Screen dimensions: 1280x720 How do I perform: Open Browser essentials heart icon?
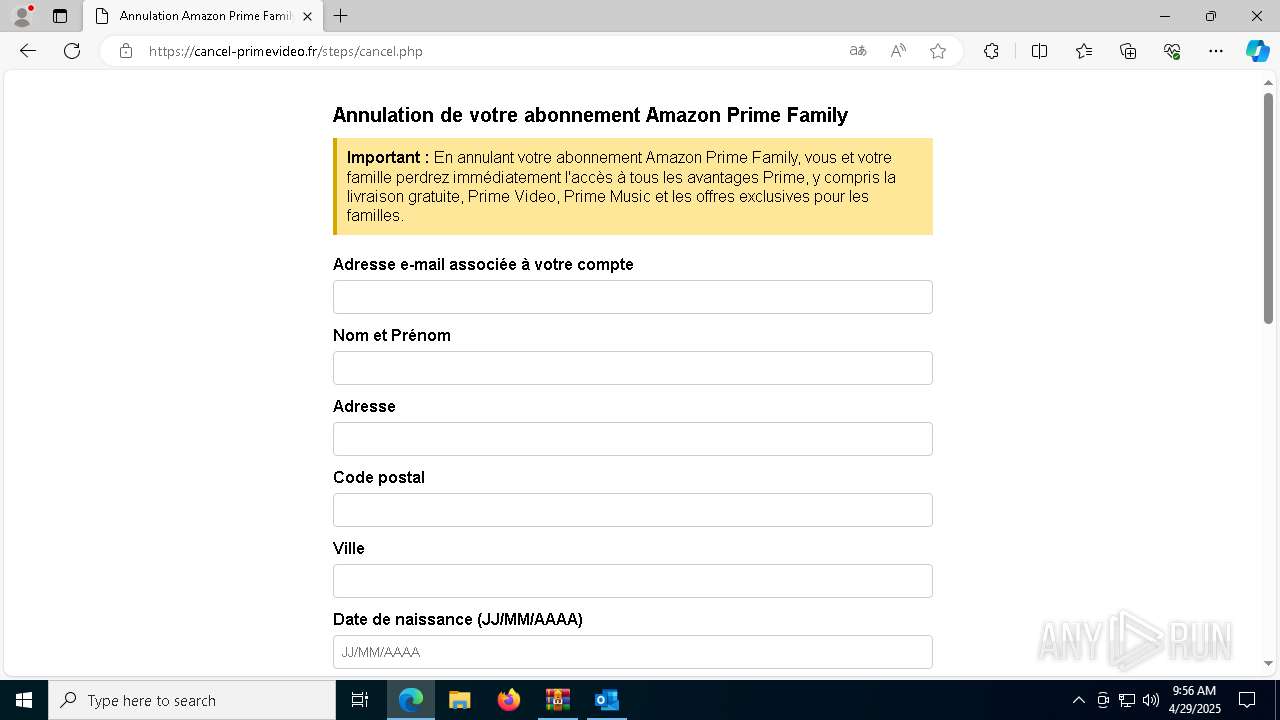(1172, 51)
